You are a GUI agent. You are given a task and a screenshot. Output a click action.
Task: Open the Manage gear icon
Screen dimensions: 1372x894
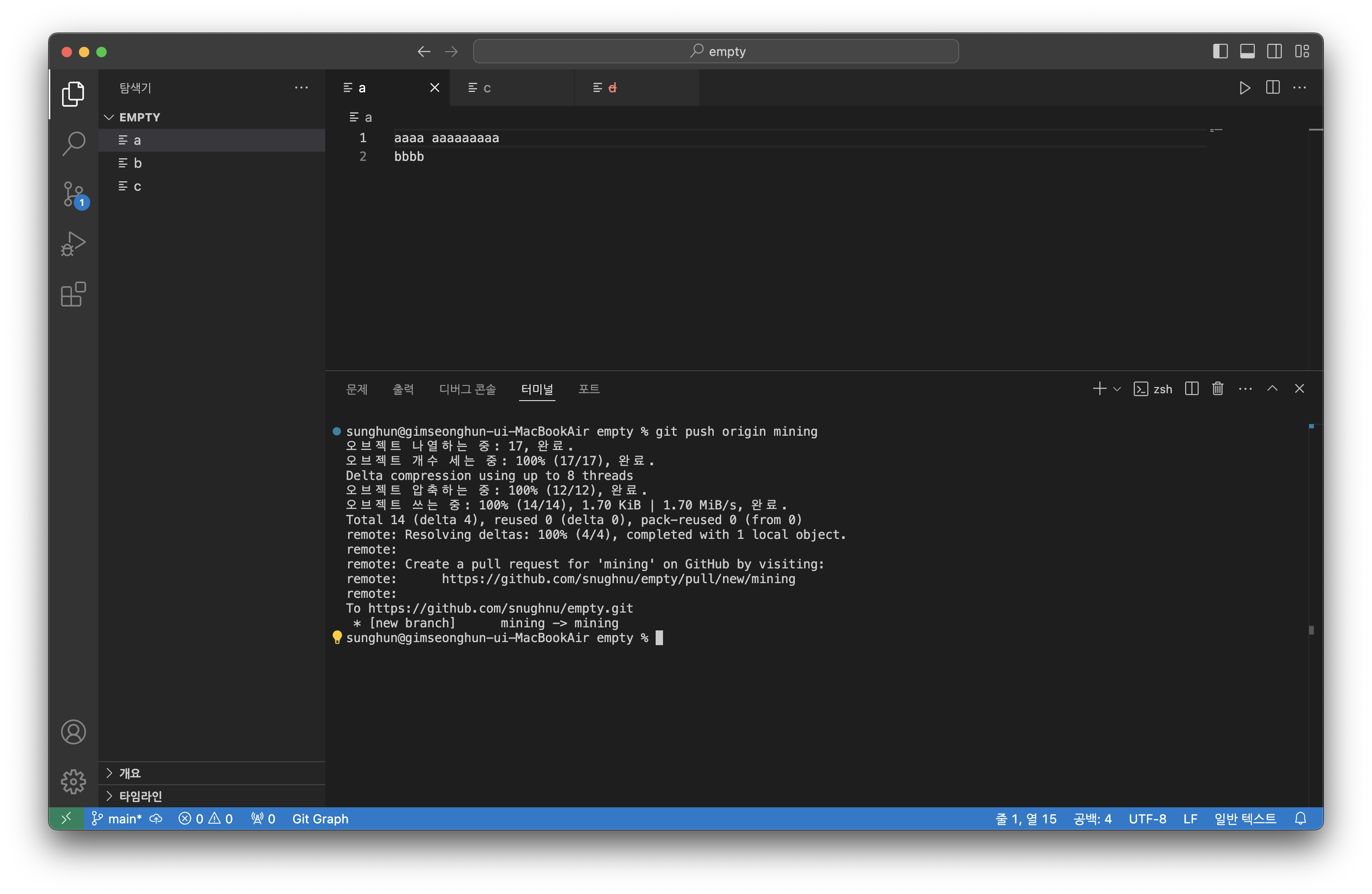tap(73, 782)
